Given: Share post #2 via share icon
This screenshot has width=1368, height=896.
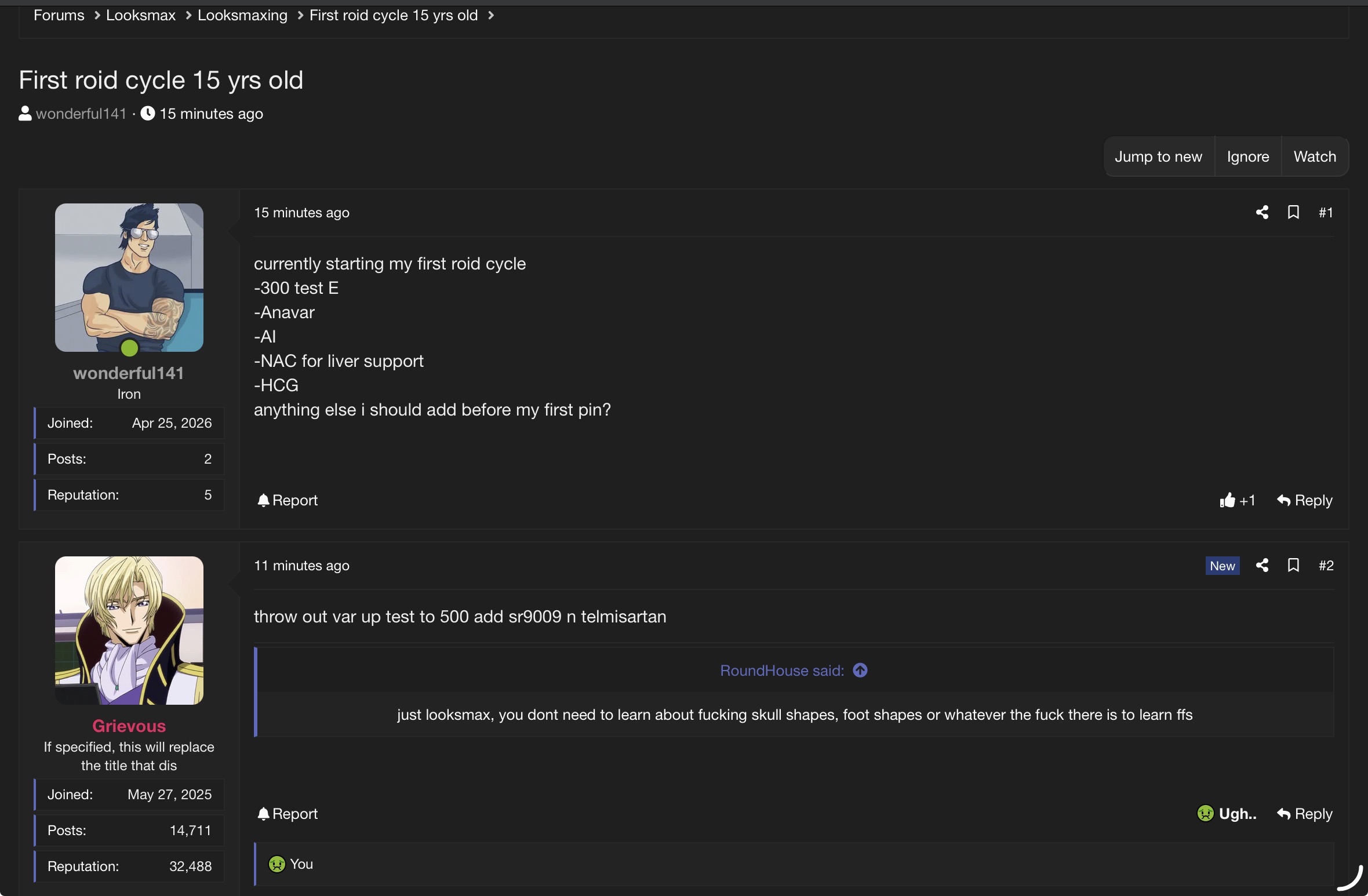Looking at the screenshot, I should [x=1262, y=566].
